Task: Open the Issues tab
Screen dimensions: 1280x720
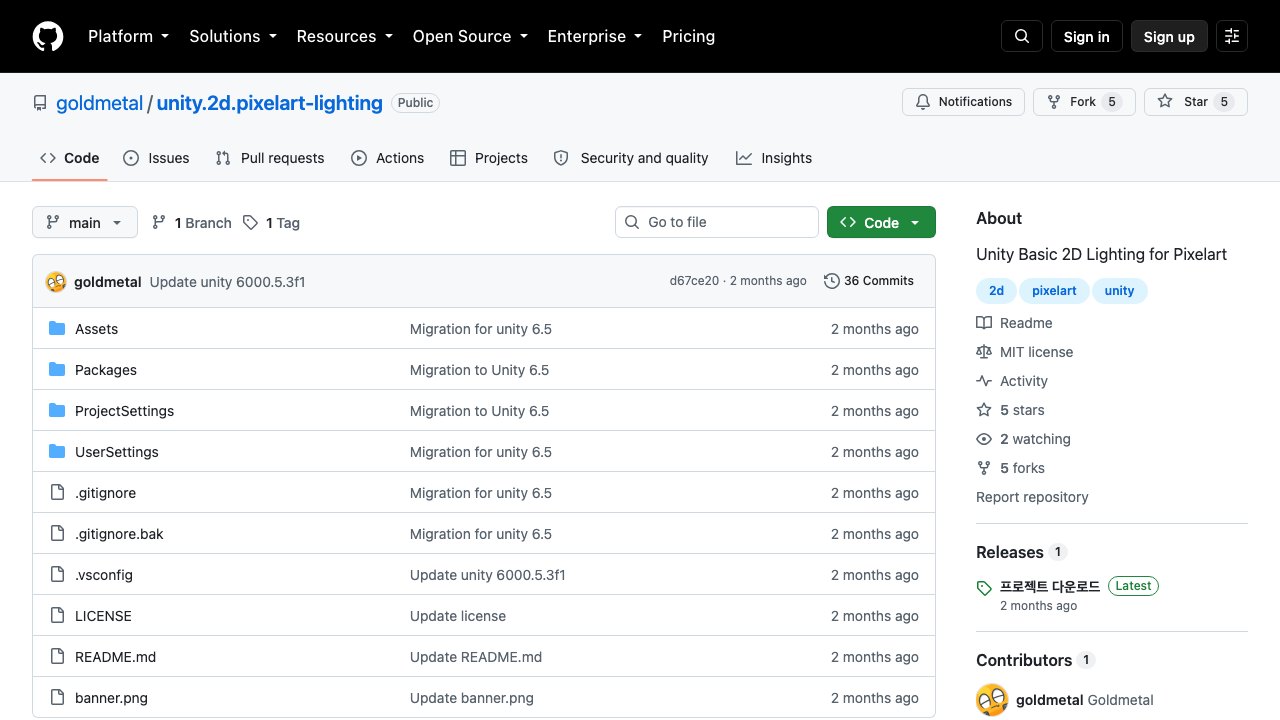Action: tap(156, 158)
